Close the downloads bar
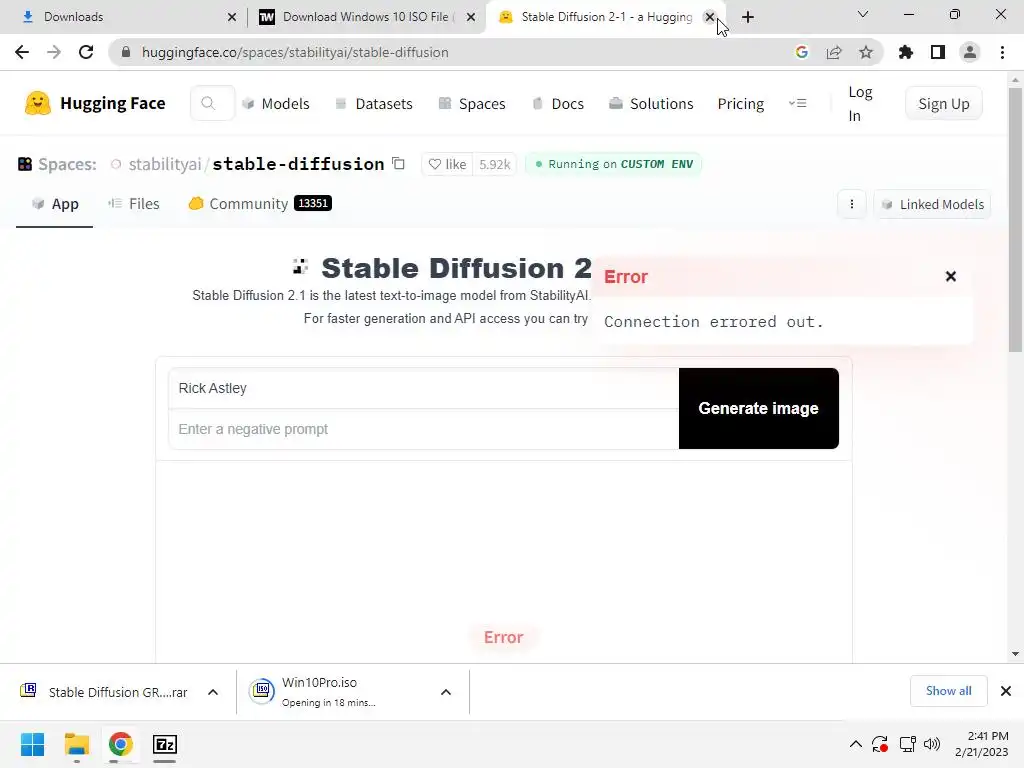 click(x=1006, y=691)
